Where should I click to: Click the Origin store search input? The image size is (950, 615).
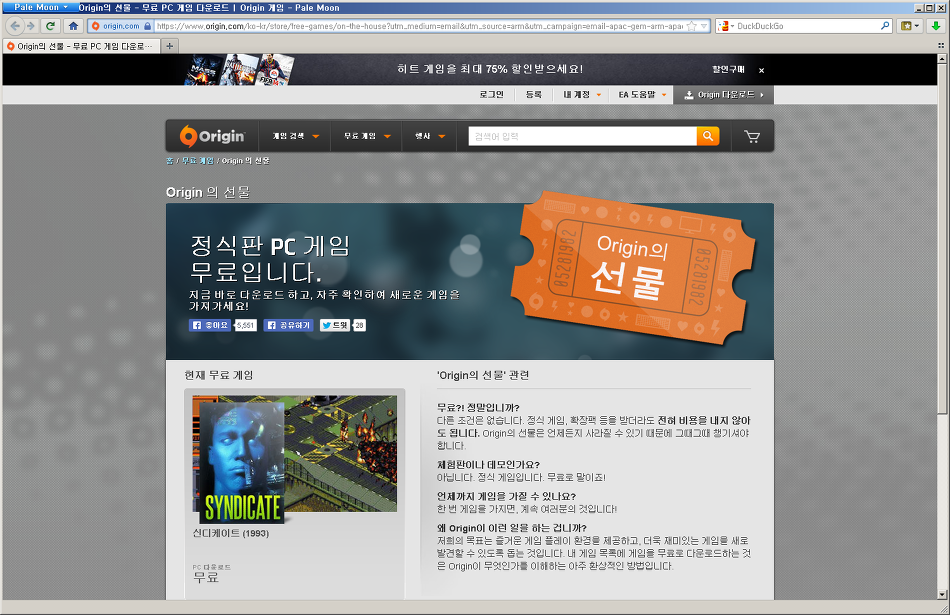point(582,136)
